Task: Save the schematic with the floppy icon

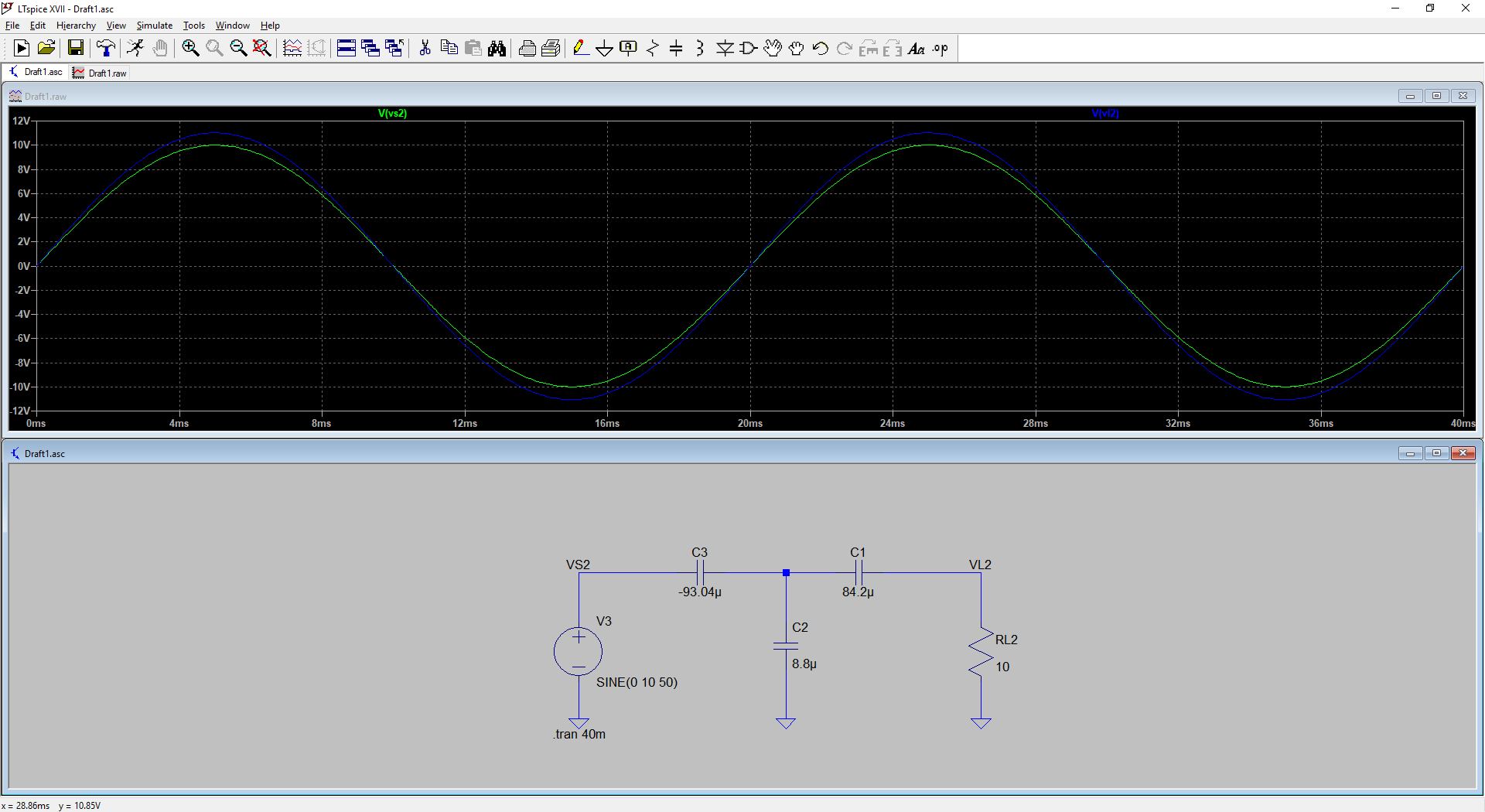Action: [x=76, y=48]
